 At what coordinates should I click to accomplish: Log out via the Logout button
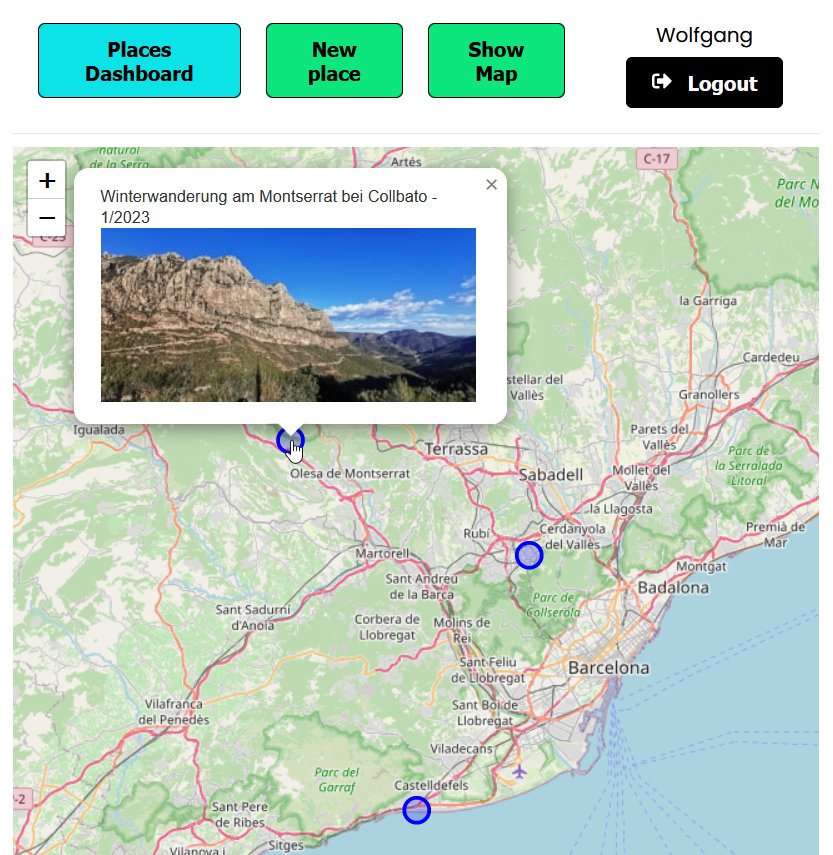(704, 83)
